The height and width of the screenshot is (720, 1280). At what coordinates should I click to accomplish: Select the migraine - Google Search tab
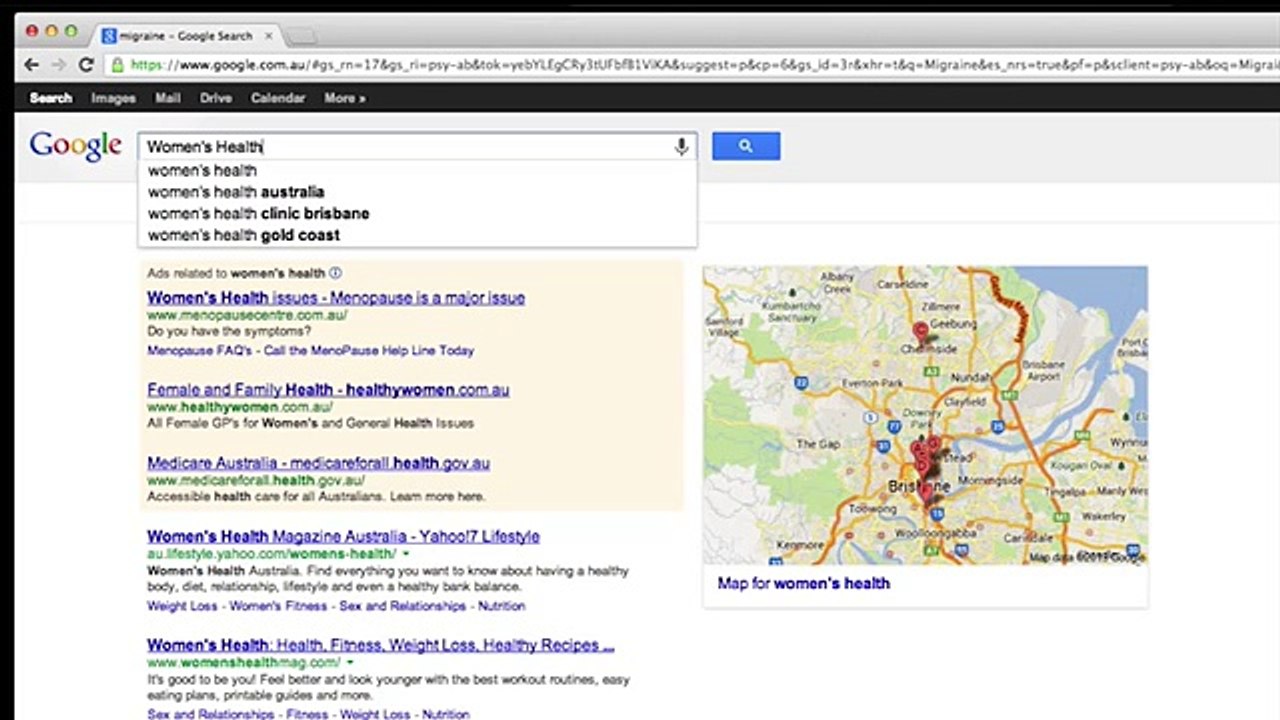187,36
